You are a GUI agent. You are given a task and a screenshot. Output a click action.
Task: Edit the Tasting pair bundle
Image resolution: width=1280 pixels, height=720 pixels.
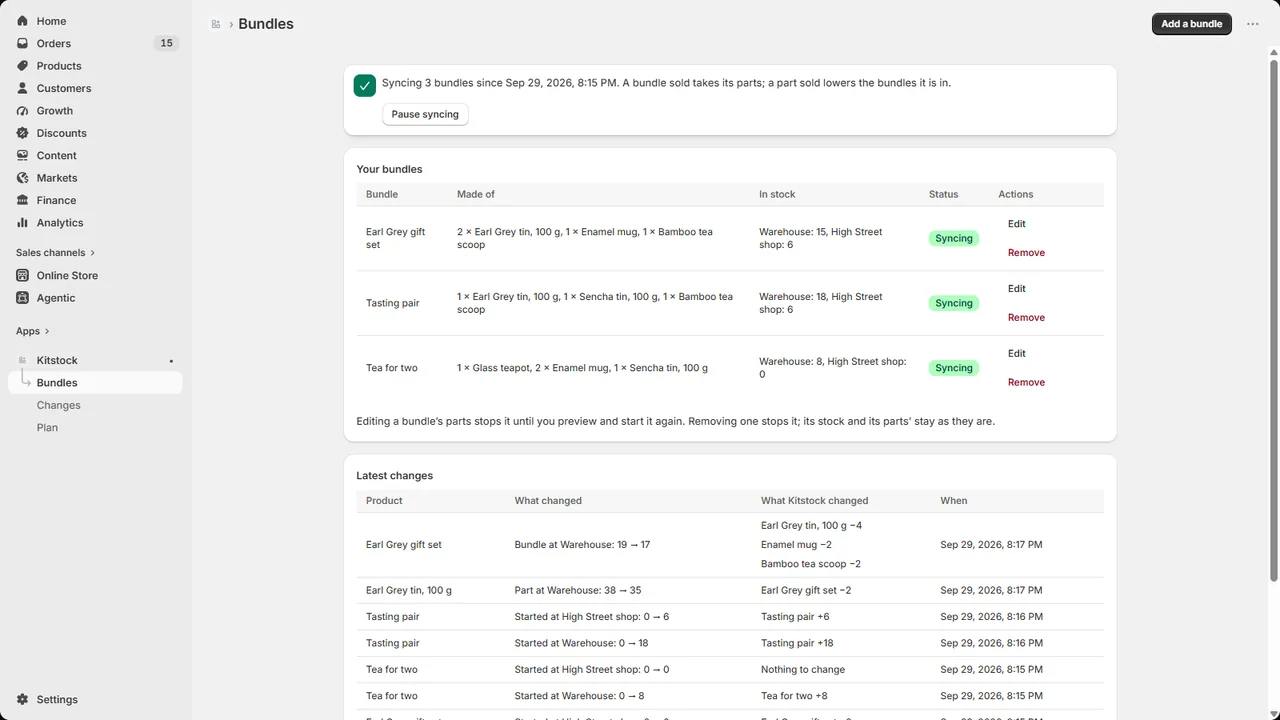pos(1017,289)
